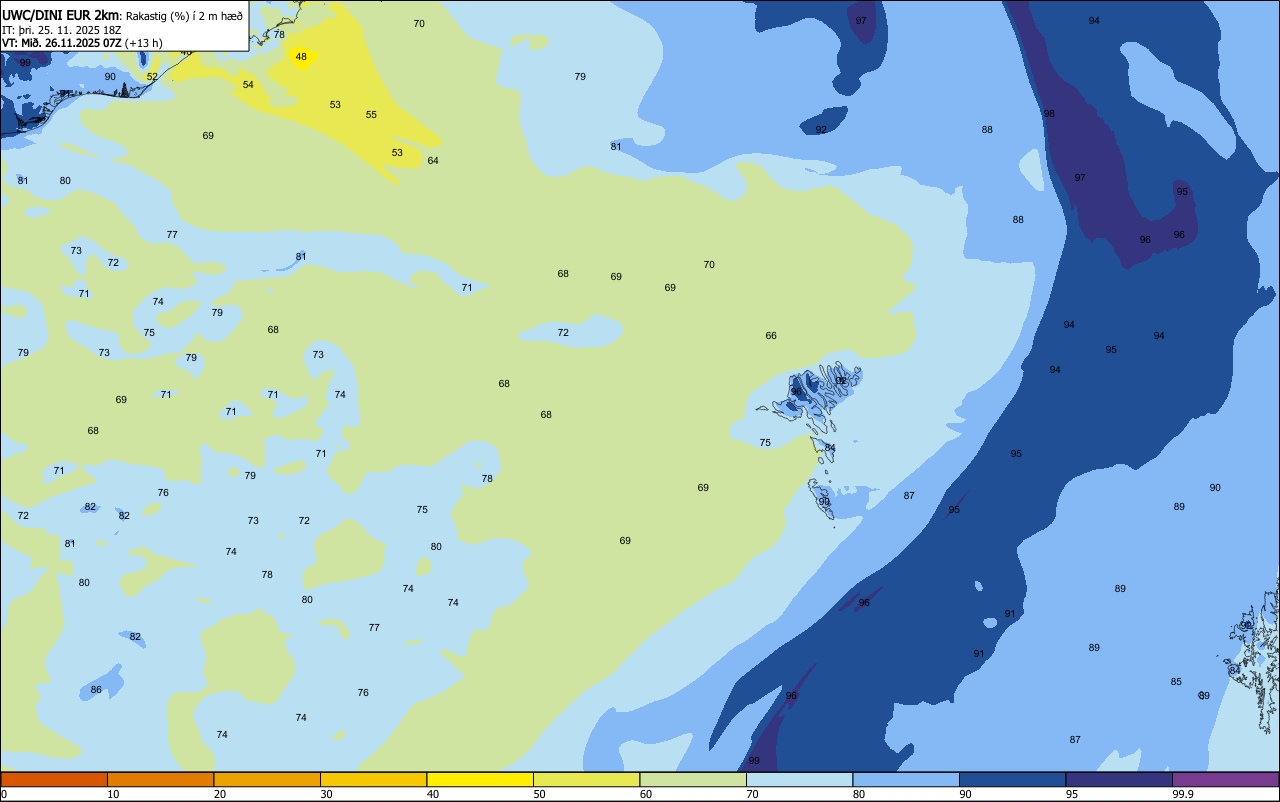Click the humidity value 86 on the map
This screenshot has height=802, width=1280.
(96, 690)
